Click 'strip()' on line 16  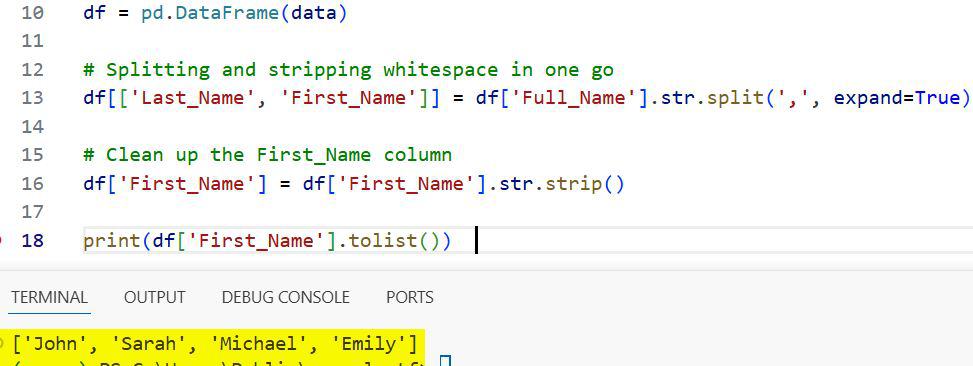coord(585,184)
